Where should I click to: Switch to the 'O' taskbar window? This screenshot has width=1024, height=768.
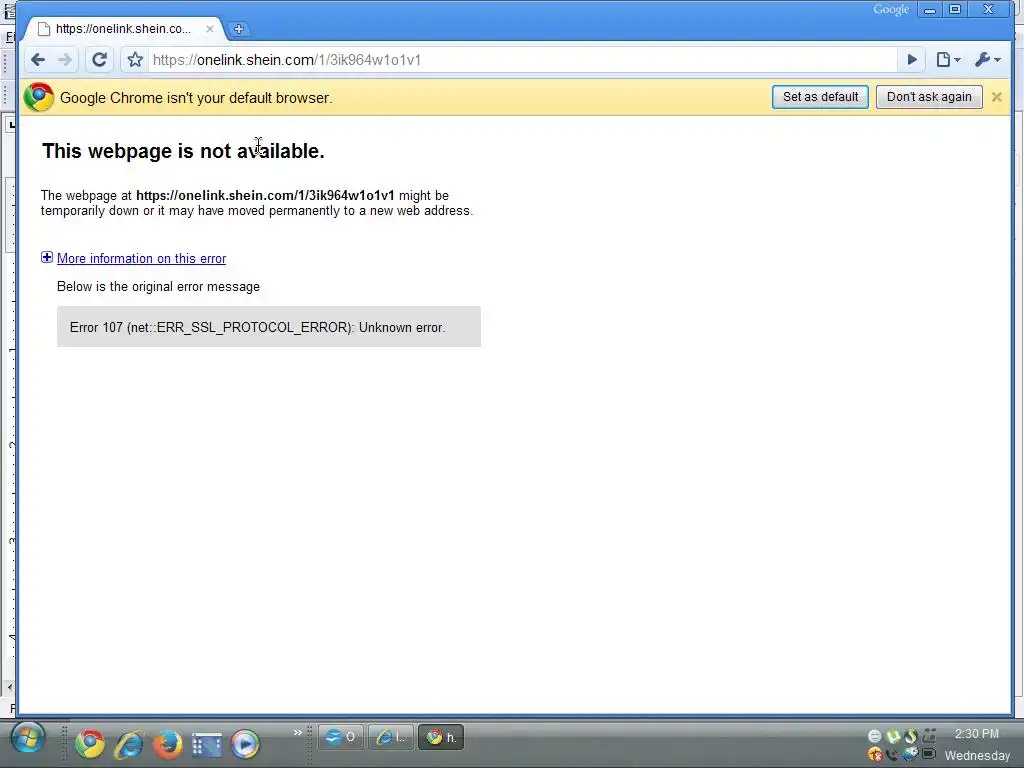coord(340,737)
